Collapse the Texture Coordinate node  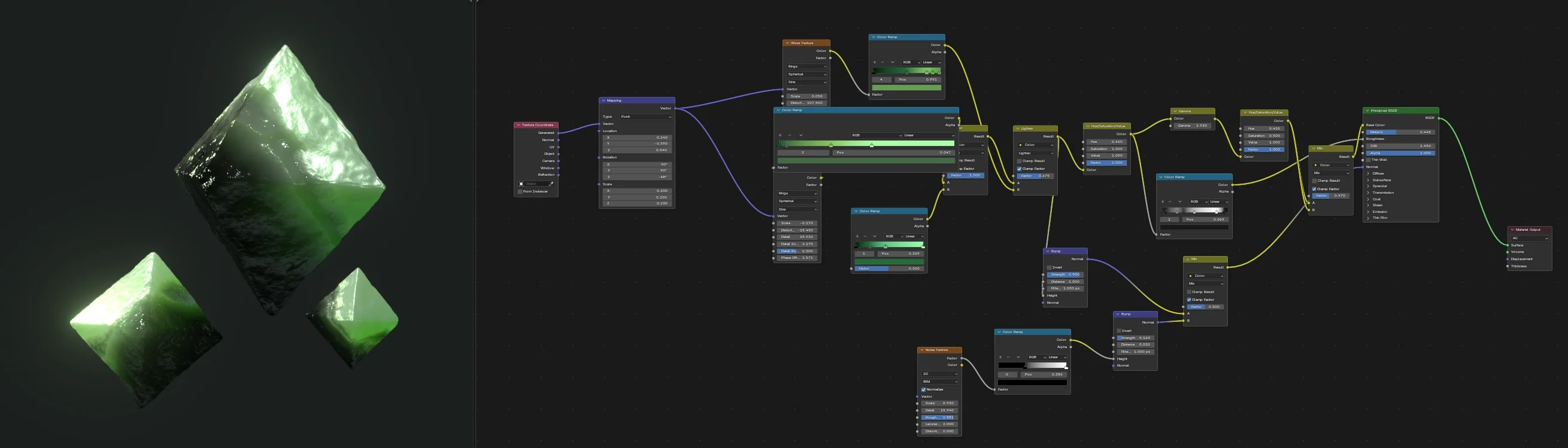(x=518, y=125)
